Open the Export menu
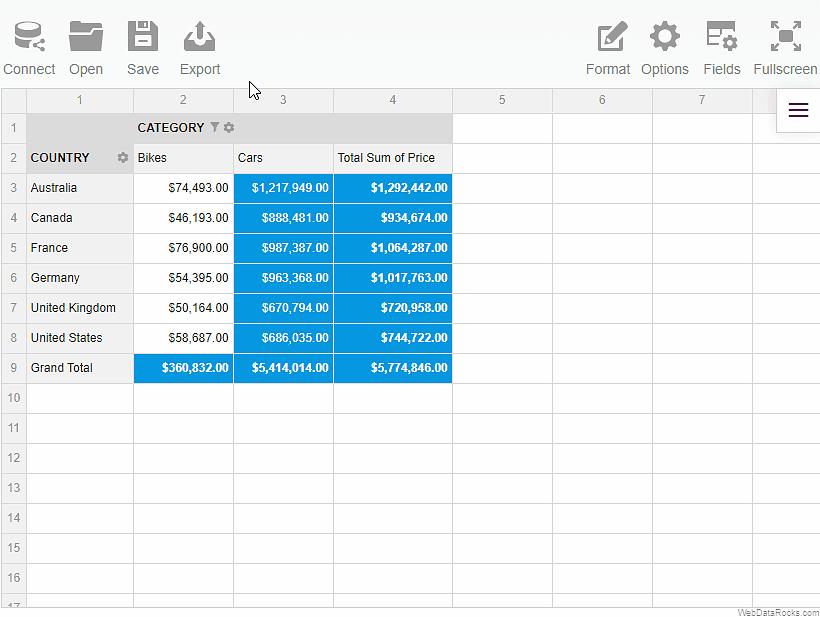 coord(200,38)
